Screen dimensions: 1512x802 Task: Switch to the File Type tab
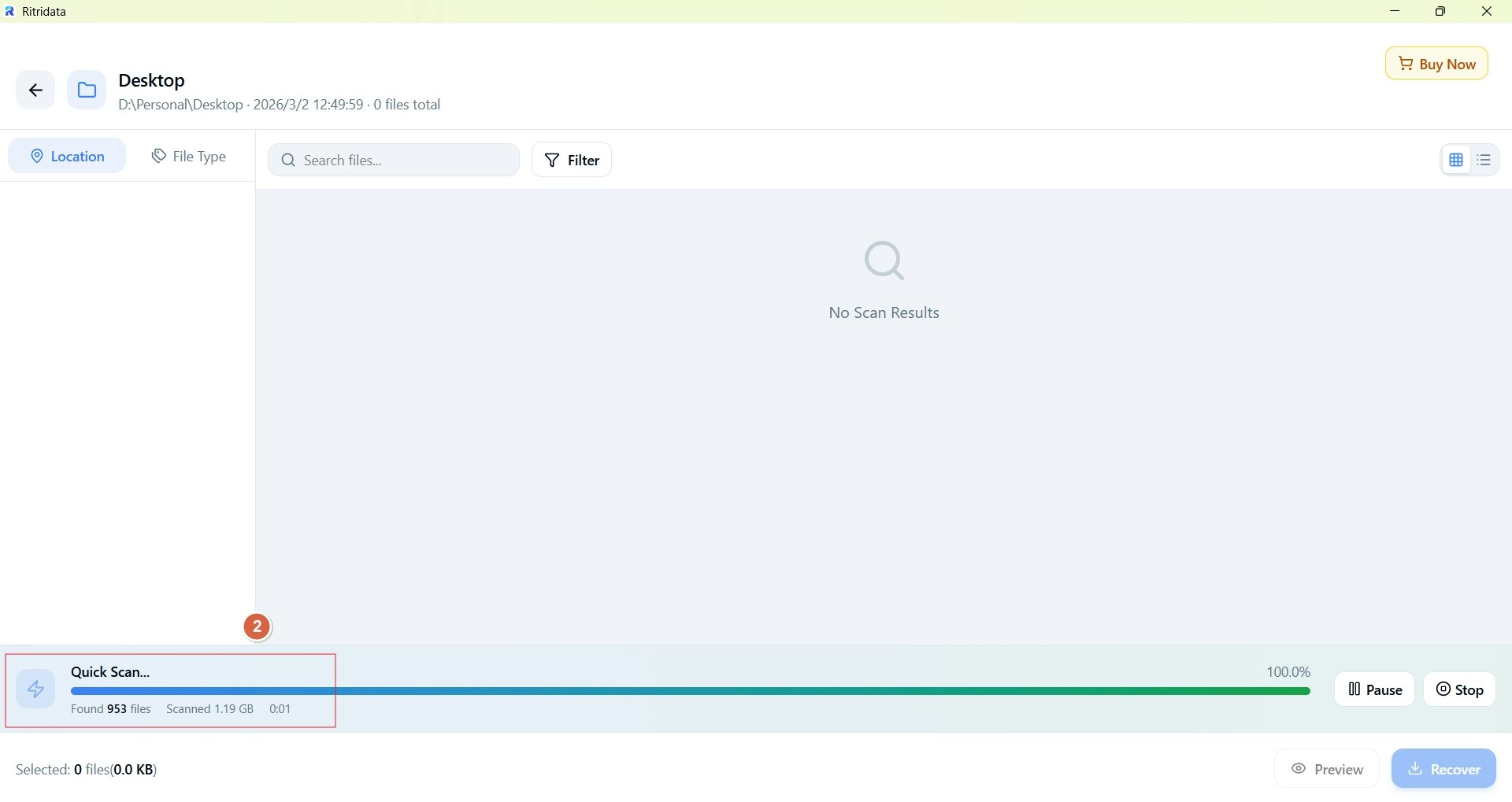coord(189,156)
